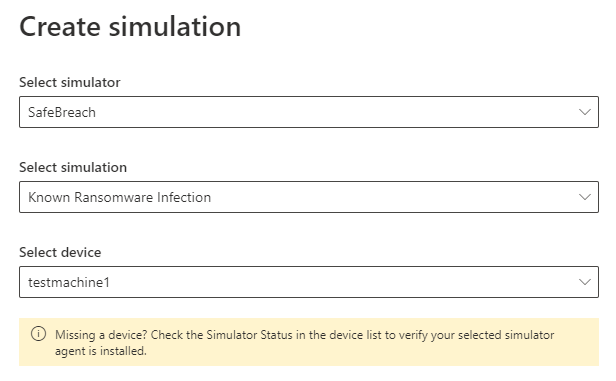This screenshot has width=616, height=381.
Task: Click 'agent is installed.' banner line
Action: (101, 350)
